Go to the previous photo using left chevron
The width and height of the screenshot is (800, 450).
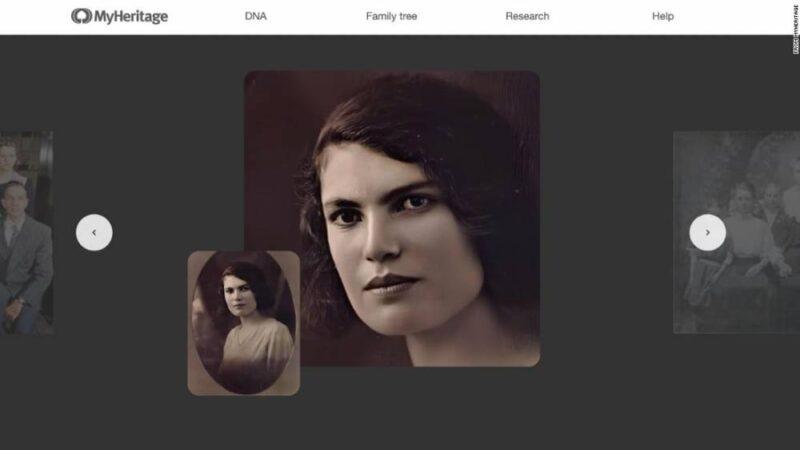pos(94,233)
